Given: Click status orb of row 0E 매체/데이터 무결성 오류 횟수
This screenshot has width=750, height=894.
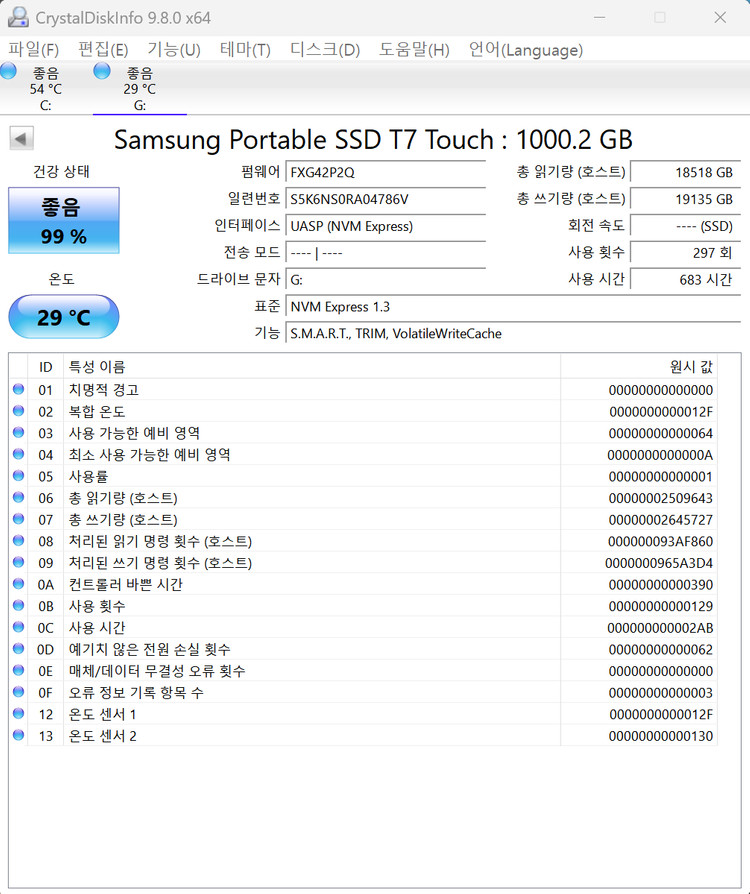Looking at the screenshot, I should pos(18,670).
